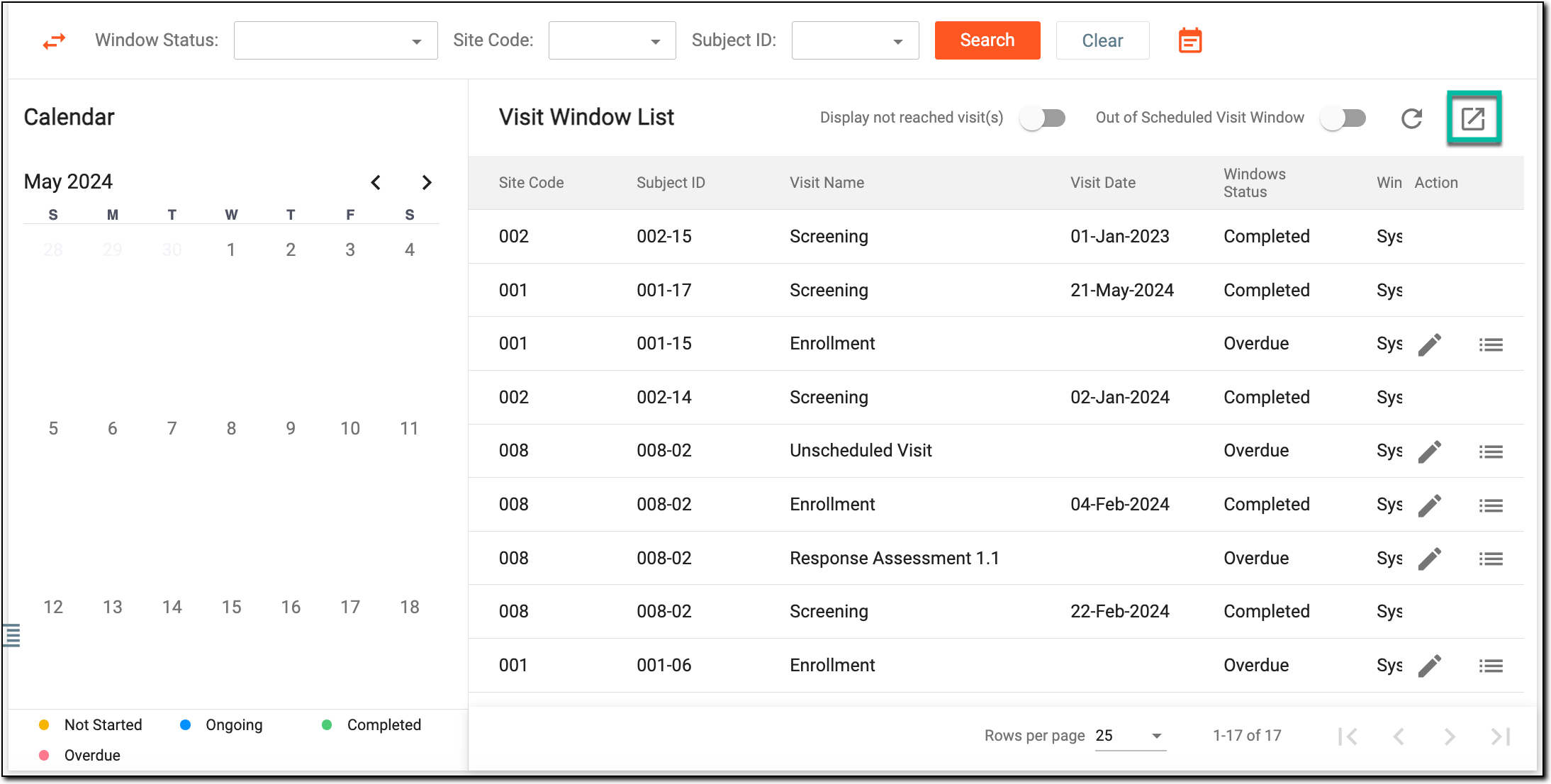This screenshot has width=1551, height=784.
Task: Select May 15 in the calendar
Action: coord(231,607)
